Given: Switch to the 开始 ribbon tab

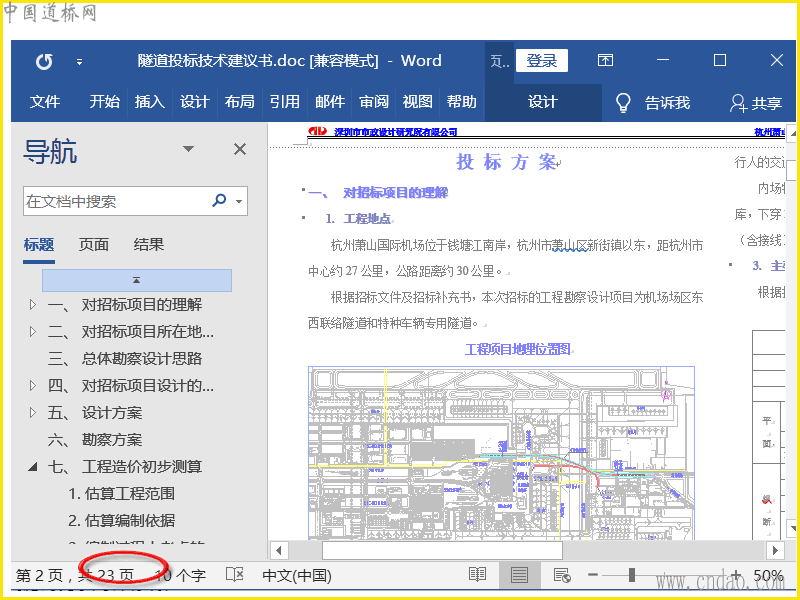Looking at the screenshot, I should tap(105, 102).
